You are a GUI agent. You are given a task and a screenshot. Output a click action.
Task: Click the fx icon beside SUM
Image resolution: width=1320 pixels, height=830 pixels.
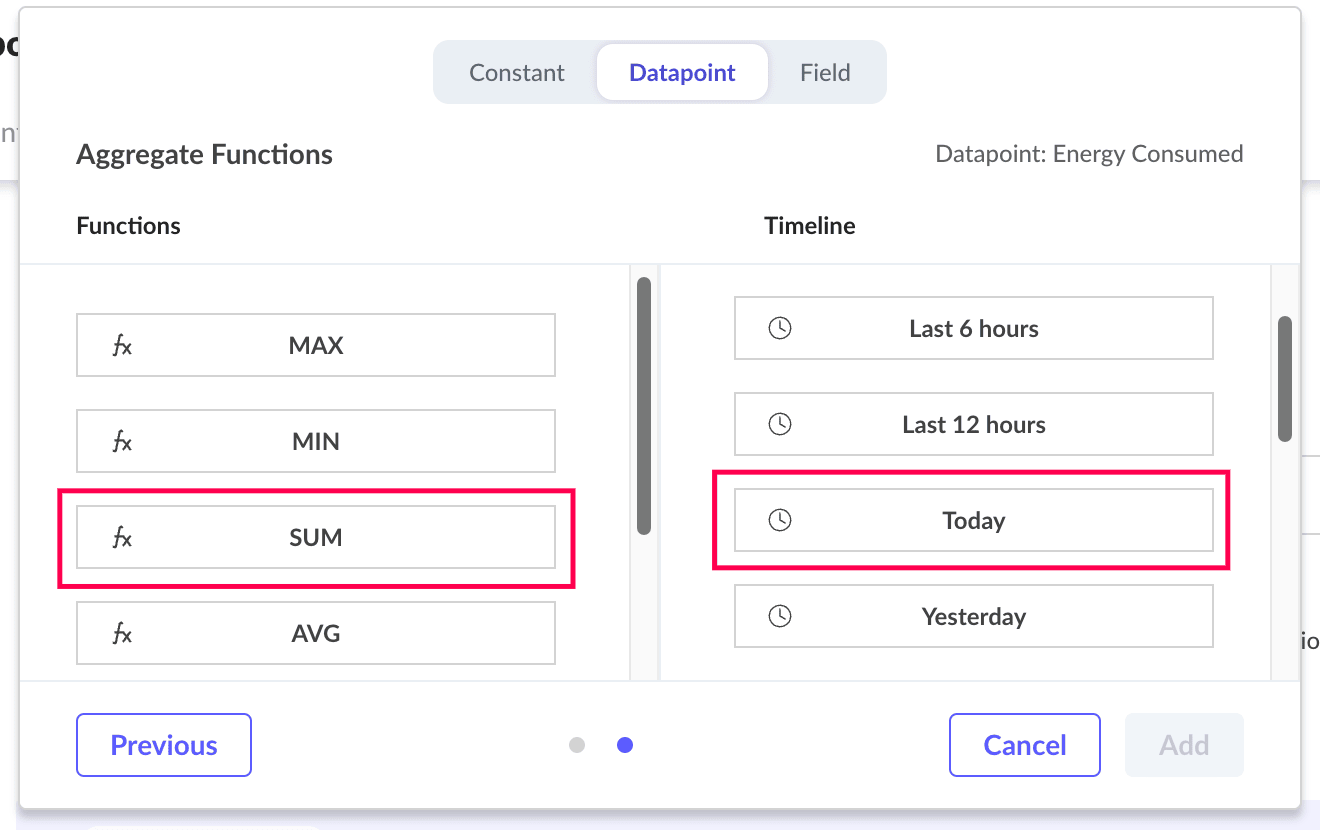(x=122, y=538)
